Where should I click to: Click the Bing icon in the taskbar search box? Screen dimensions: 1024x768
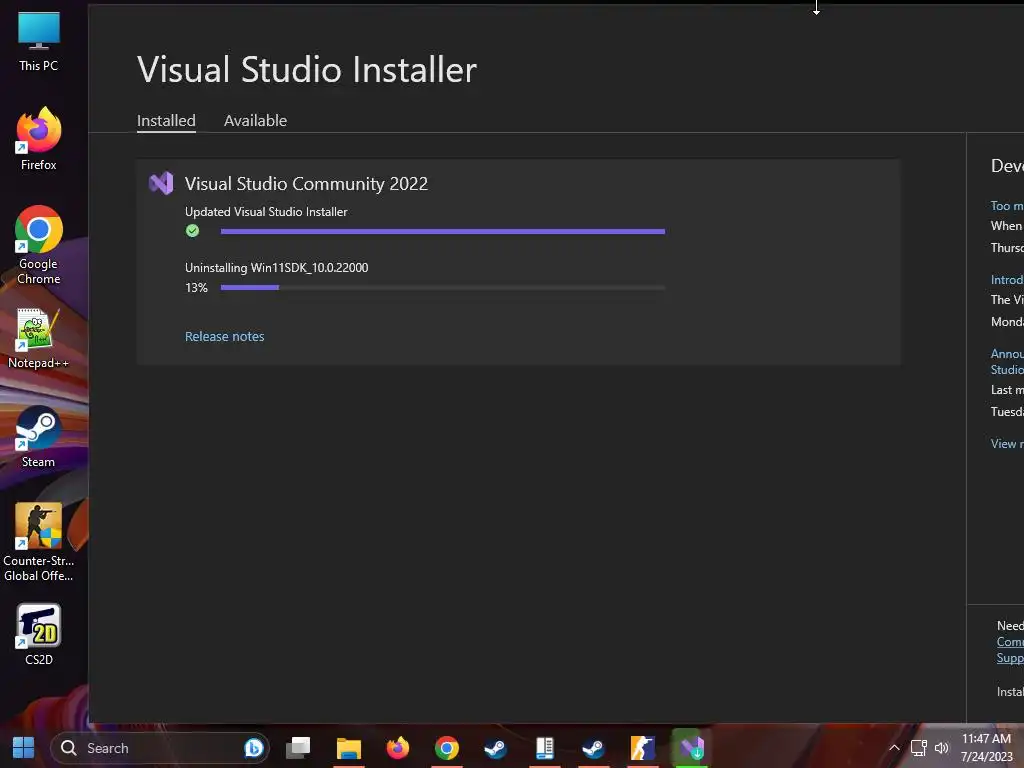click(x=253, y=748)
